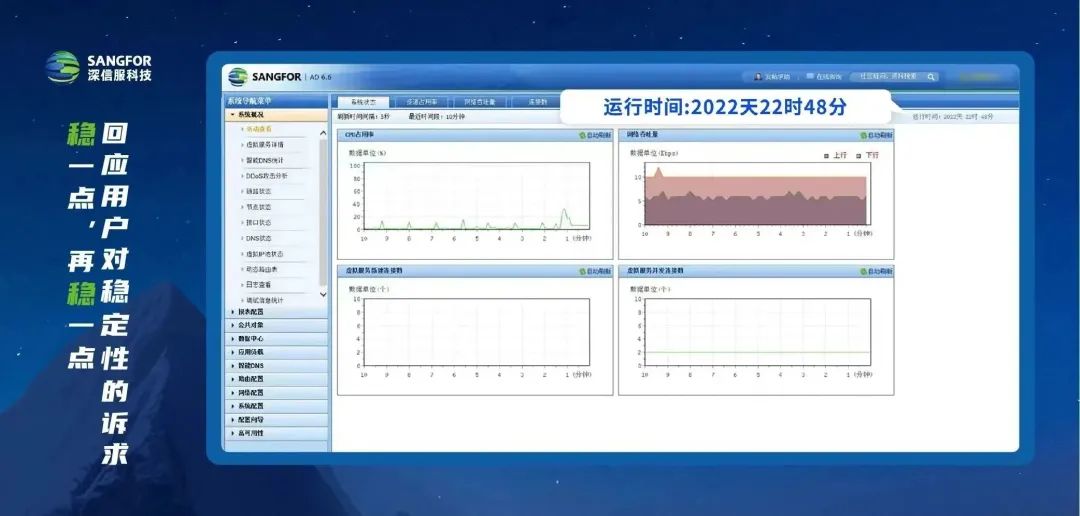Click 自动刷新 on the CPU占用率 panel
The image size is (1080, 516).
pyautogui.click(x=595, y=136)
